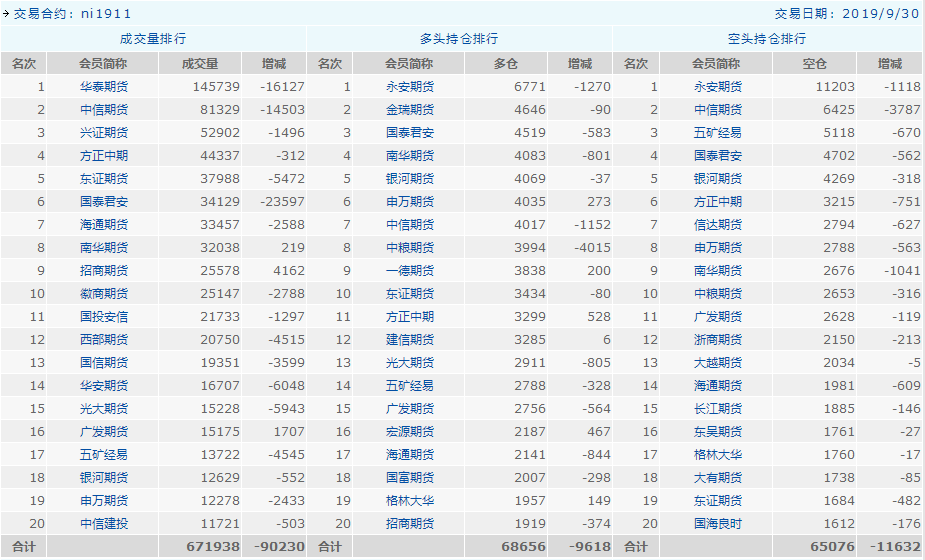Image resolution: width=925 pixels, height=560 pixels.
Task: Click 中粮期货 in long position ranking
Action: tap(409, 248)
